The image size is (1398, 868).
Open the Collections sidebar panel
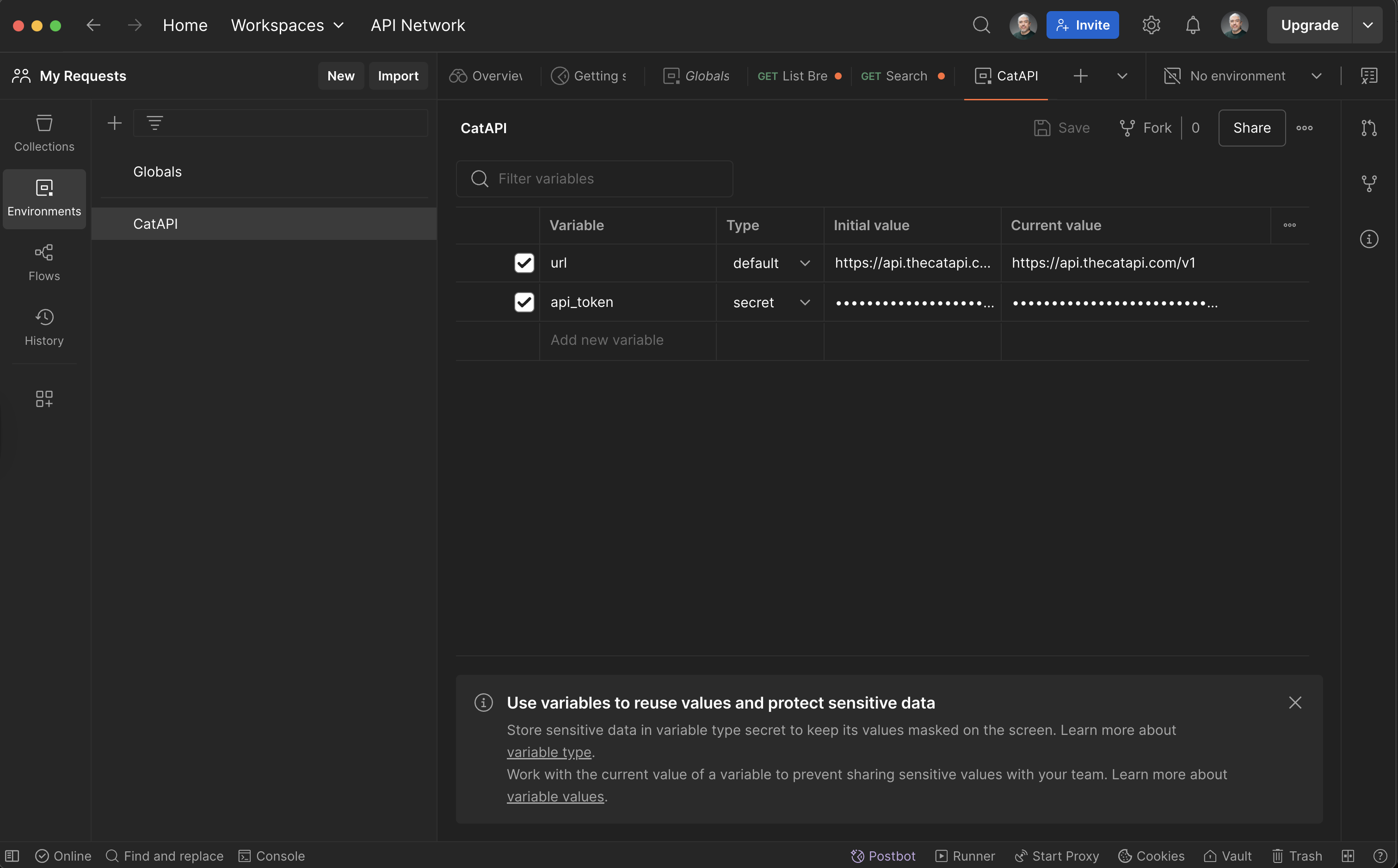[44, 133]
